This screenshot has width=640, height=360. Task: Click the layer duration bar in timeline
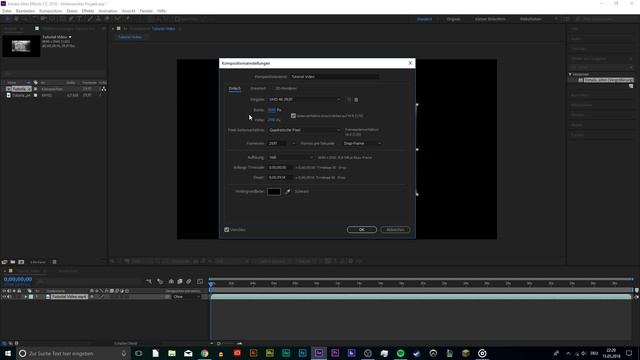[421, 297]
